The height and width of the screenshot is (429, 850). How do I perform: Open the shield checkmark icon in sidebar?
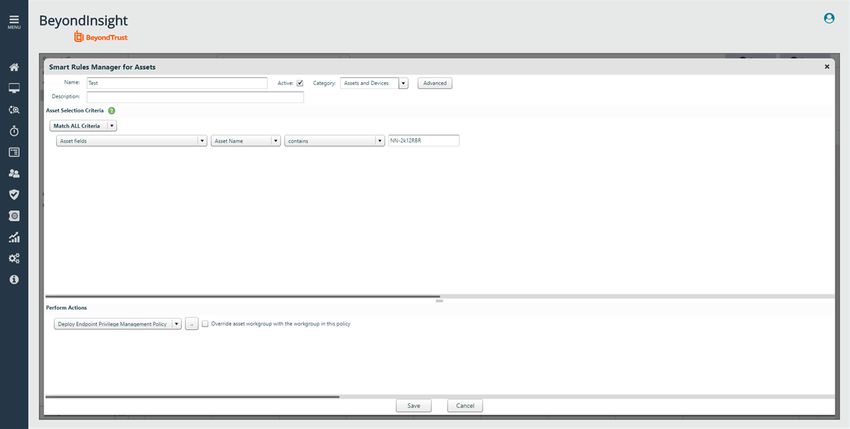coord(14,195)
